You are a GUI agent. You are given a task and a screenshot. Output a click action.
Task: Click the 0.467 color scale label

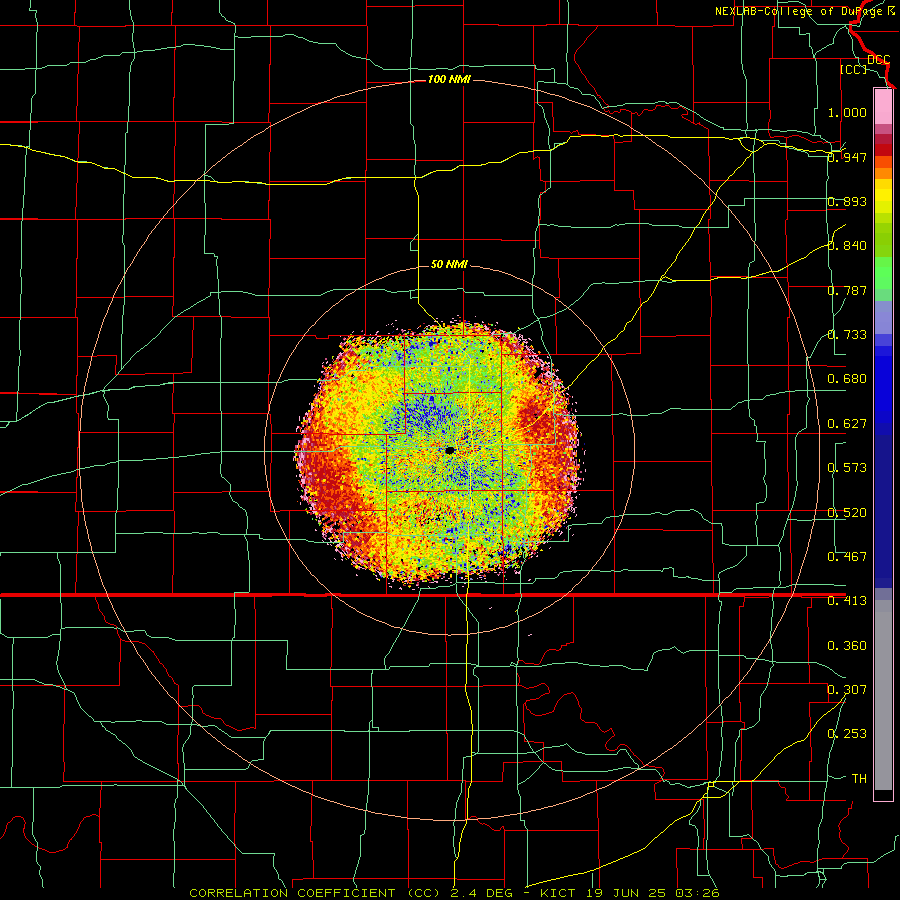[x=847, y=557]
